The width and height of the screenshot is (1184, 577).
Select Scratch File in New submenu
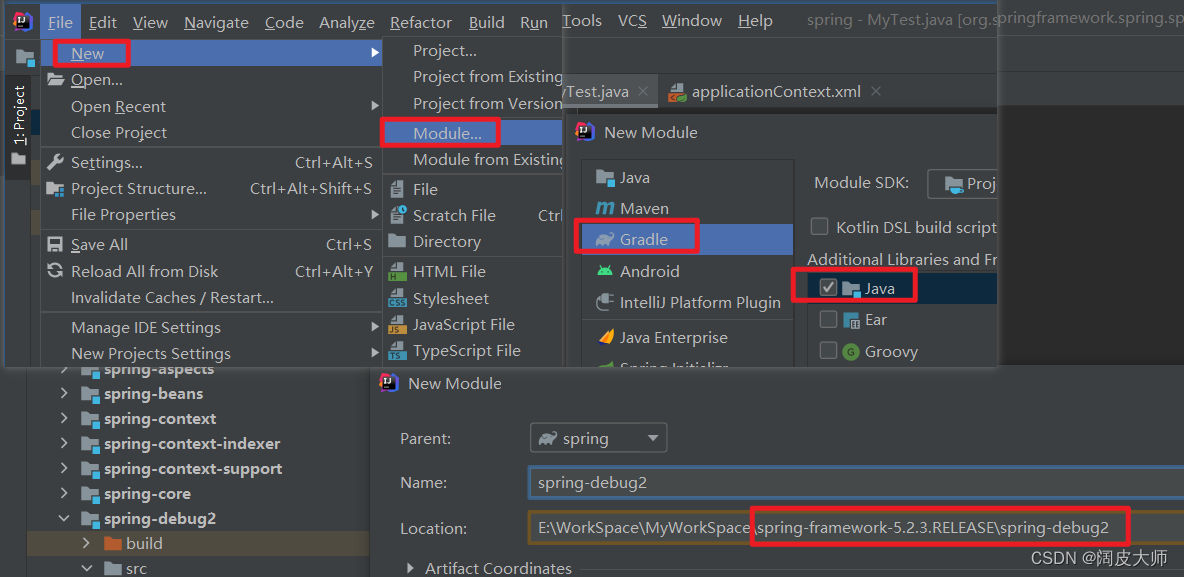pos(473,216)
